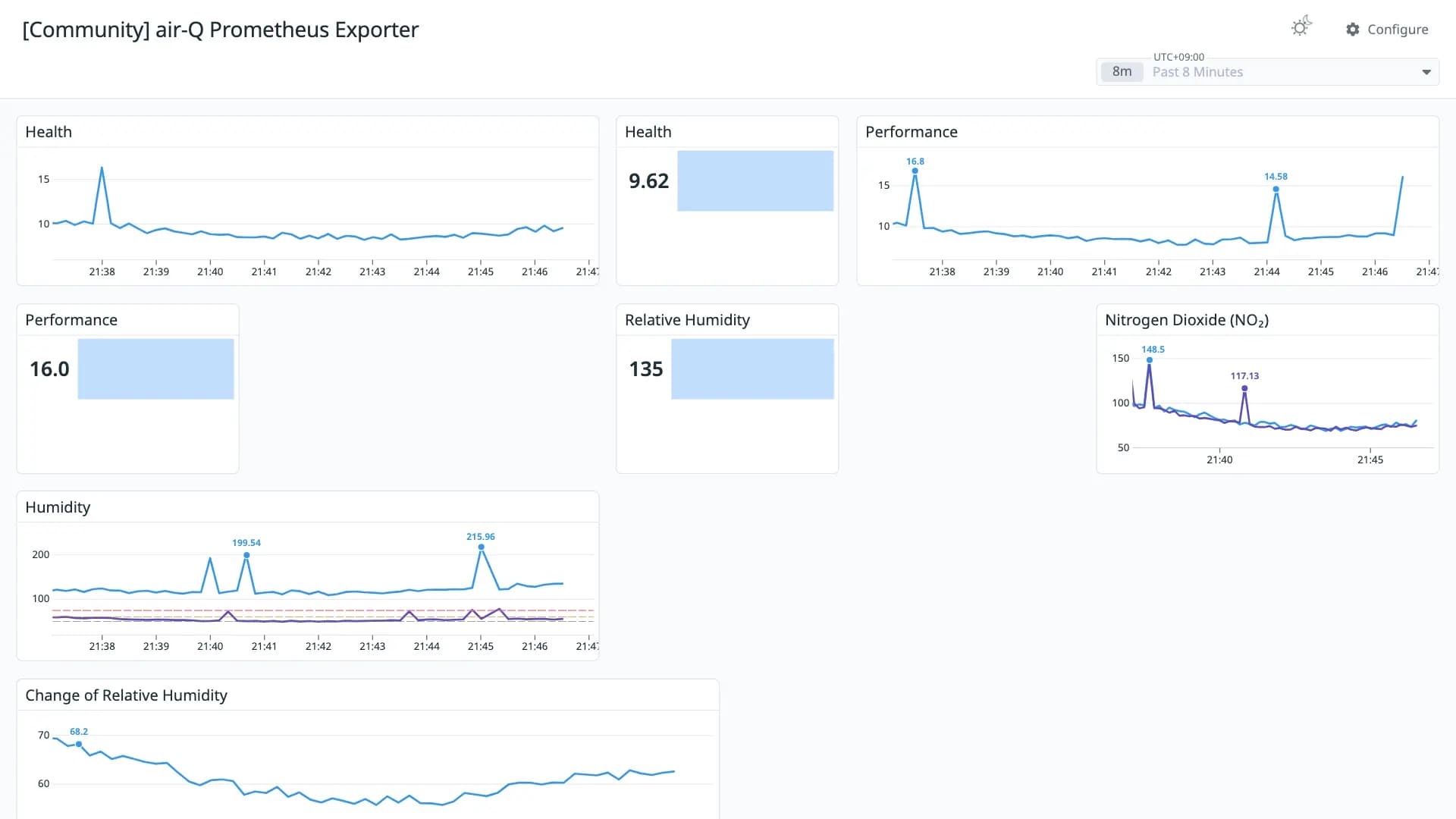The height and width of the screenshot is (819, 1456).
Task: Click the 16.8 peak marker in Performance chart
Action: [x=915, y=171]
